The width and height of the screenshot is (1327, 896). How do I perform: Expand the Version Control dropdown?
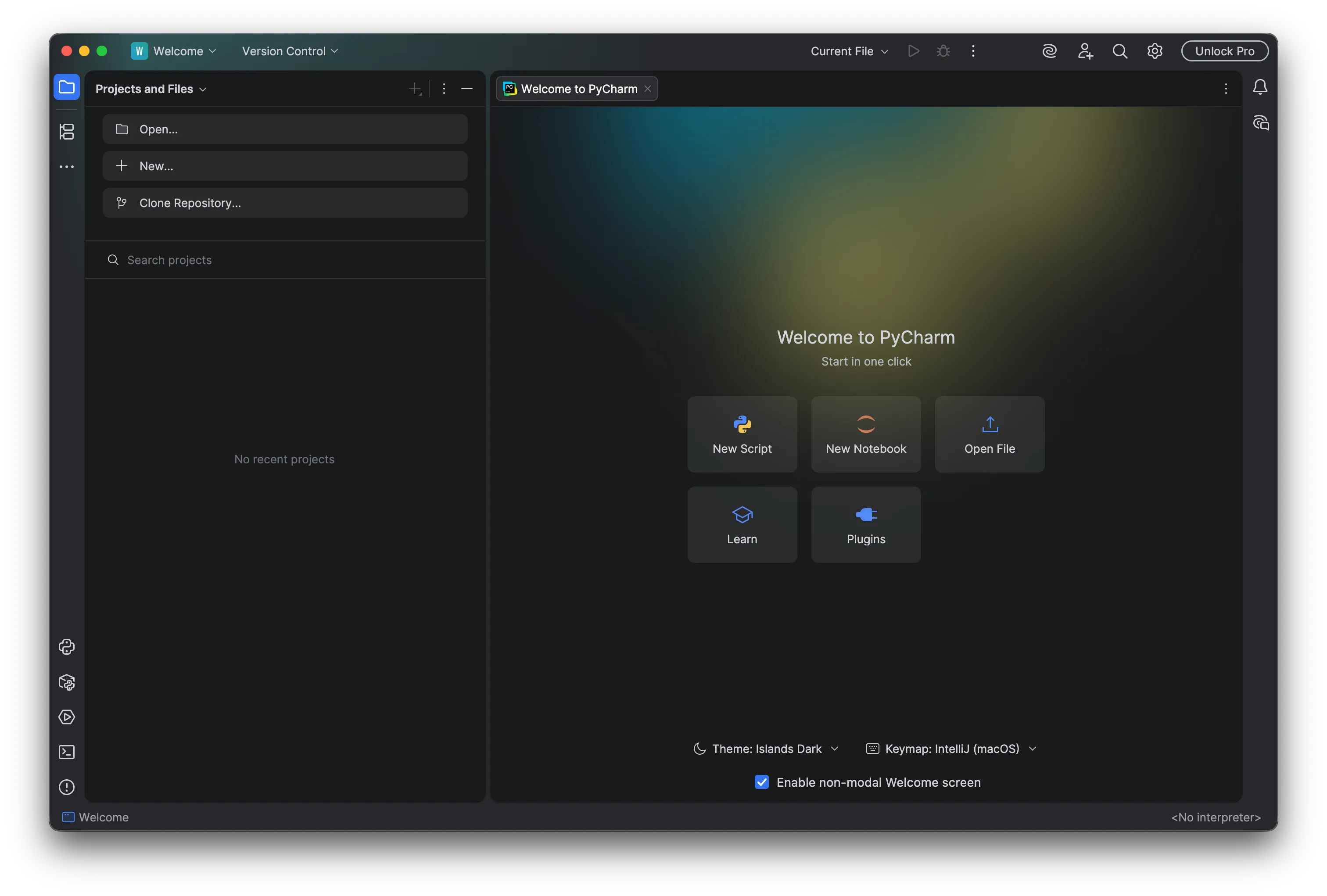289,51
